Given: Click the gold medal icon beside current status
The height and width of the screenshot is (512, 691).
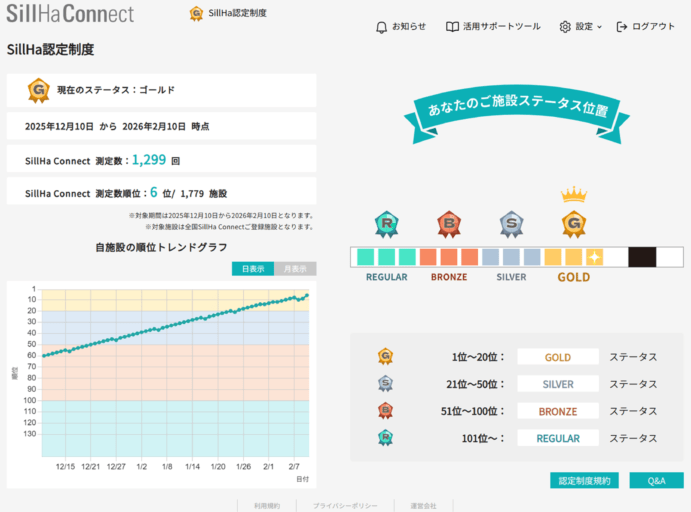Looking at the screenshot, I should click(39, 91).
